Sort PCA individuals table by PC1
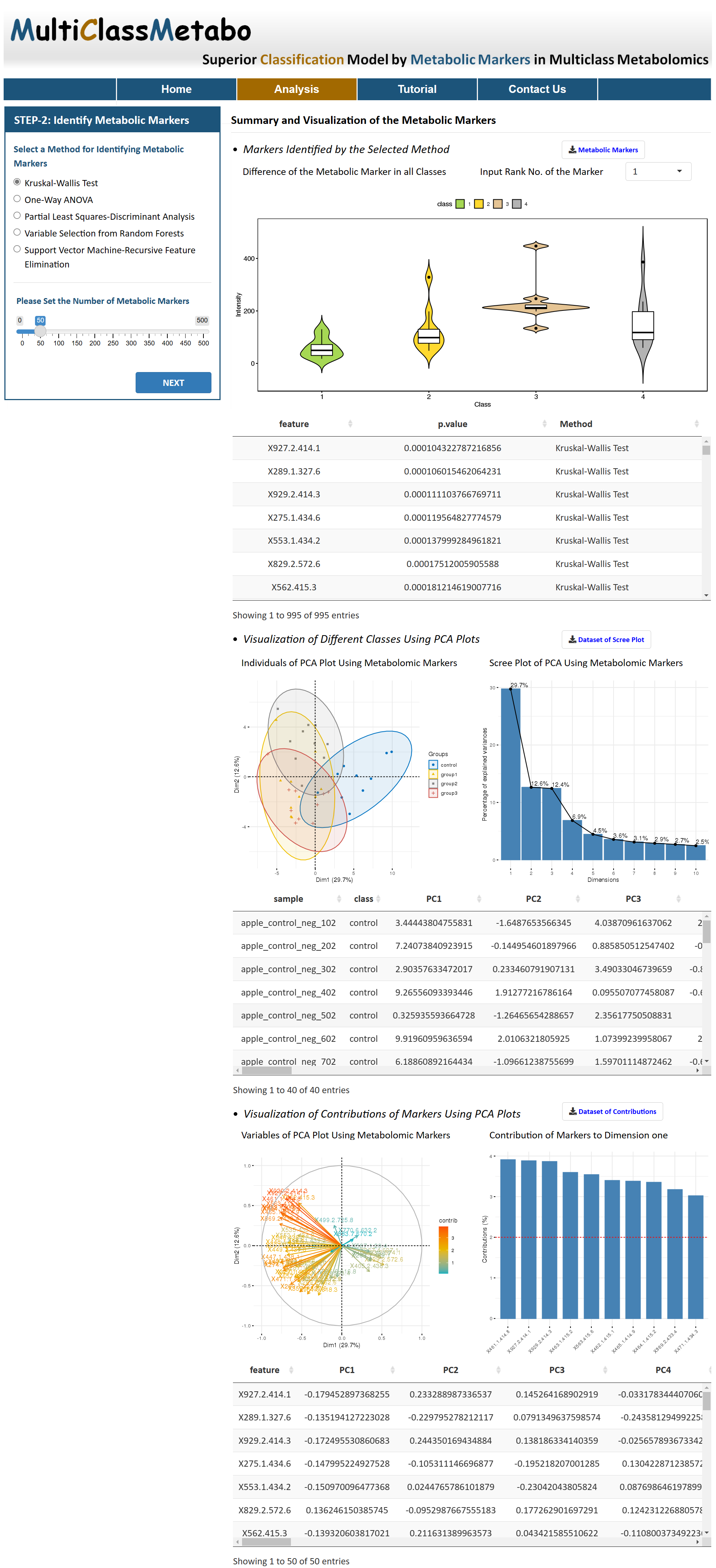This screenshot has height=1568, width=716. 433,899
